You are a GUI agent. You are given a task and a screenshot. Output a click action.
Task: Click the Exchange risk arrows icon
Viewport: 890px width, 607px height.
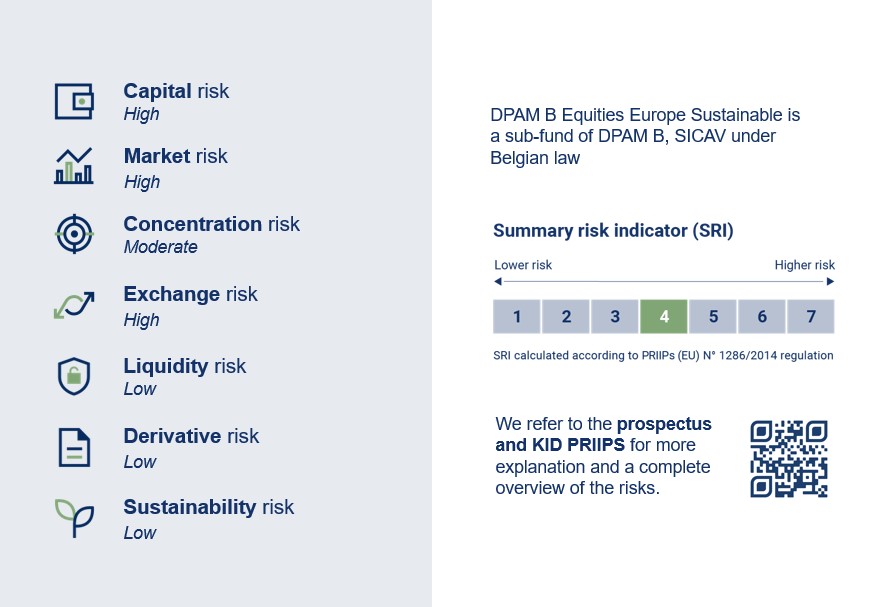(x=73, y=305)
